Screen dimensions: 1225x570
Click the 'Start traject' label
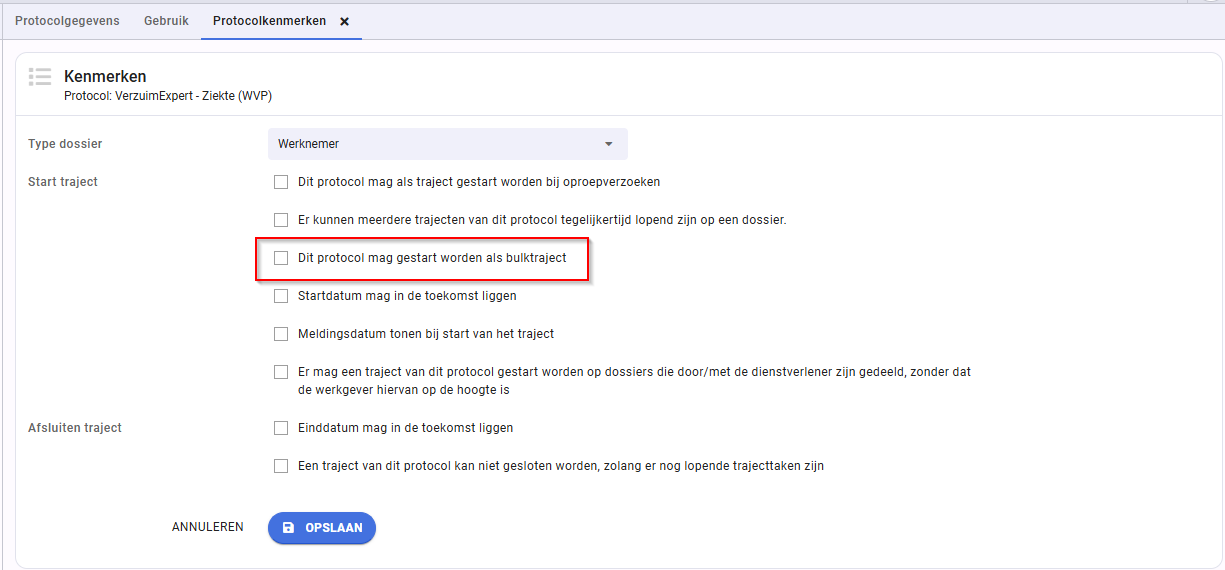click(63, 182)
